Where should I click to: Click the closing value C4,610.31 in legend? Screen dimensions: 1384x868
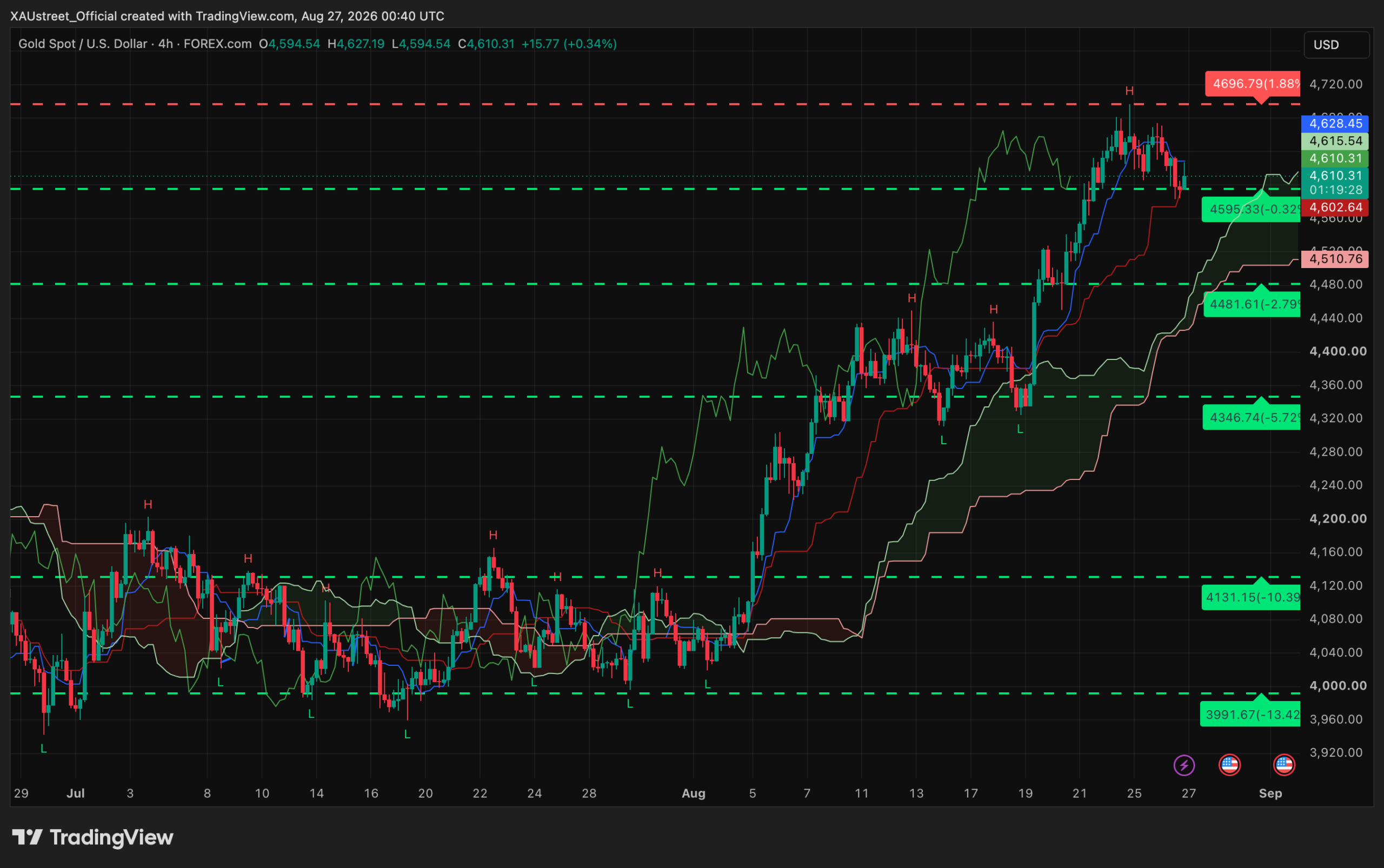(487, 44)
